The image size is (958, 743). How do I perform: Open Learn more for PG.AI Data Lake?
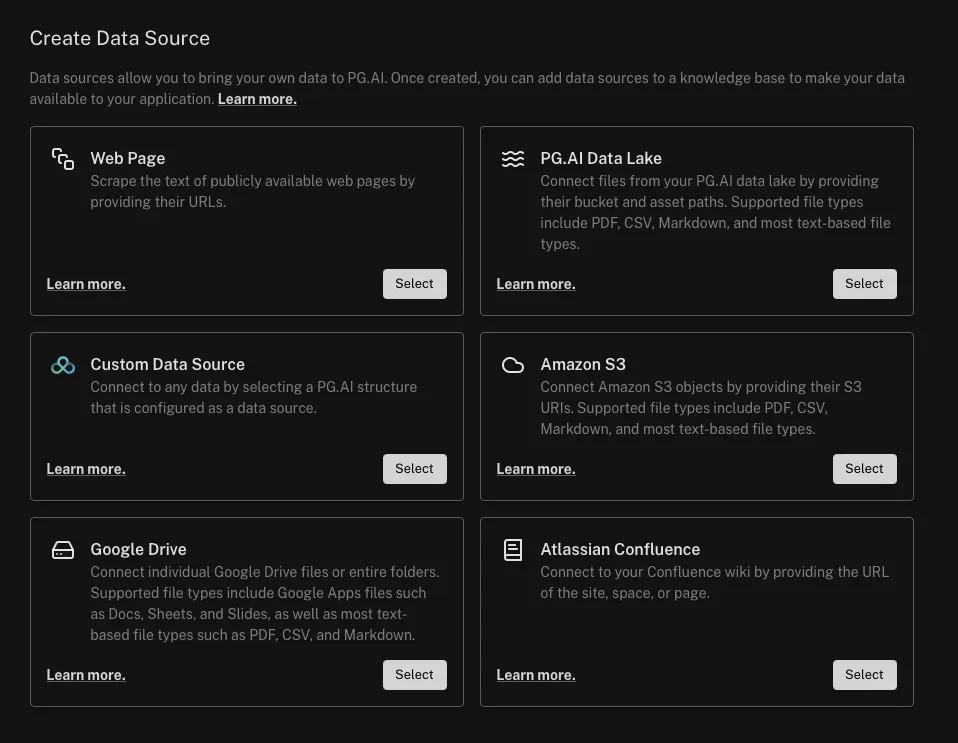point(536,284)
